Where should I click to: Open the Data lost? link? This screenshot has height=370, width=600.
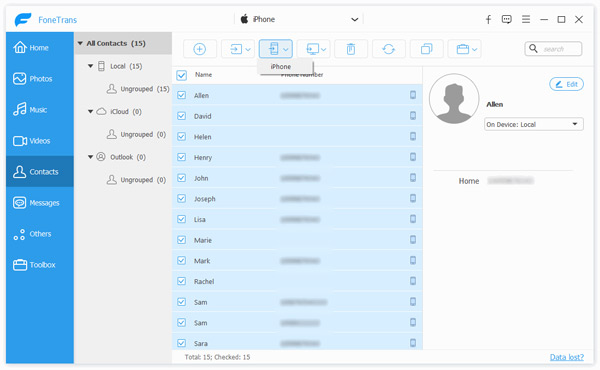coord(567,357)
